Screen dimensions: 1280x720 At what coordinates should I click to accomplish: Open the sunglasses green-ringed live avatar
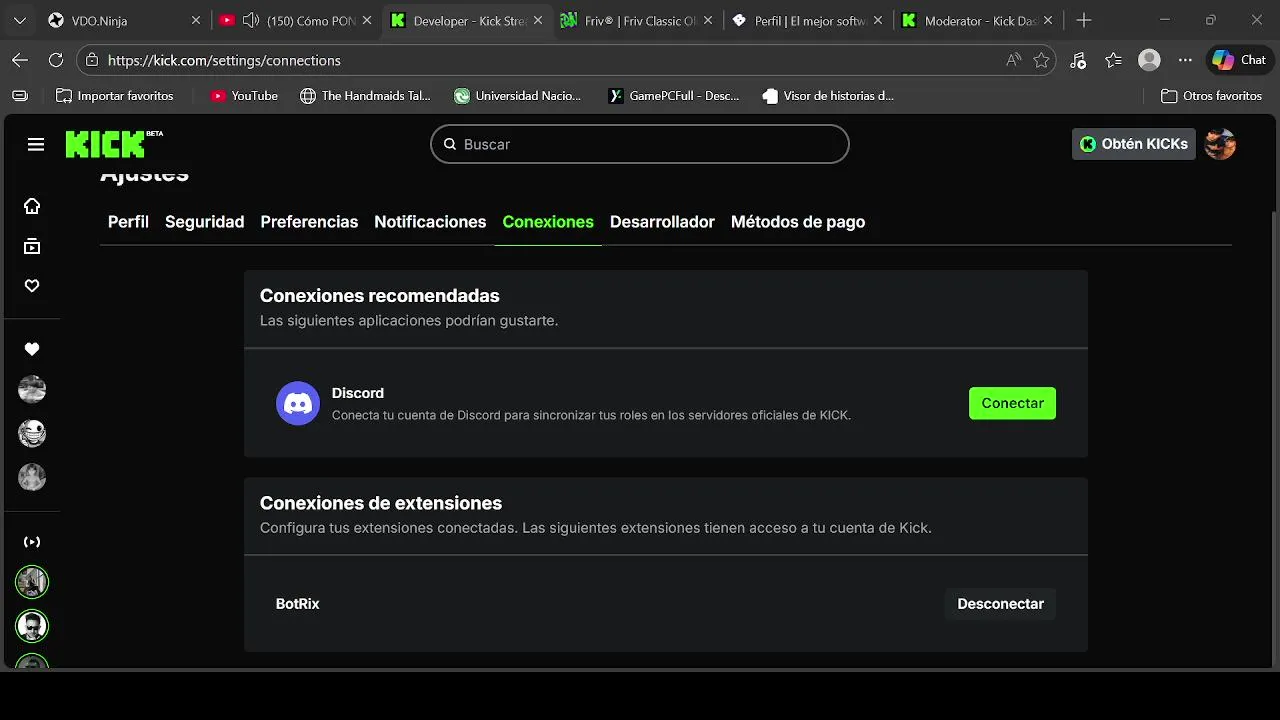coord(32,626)
